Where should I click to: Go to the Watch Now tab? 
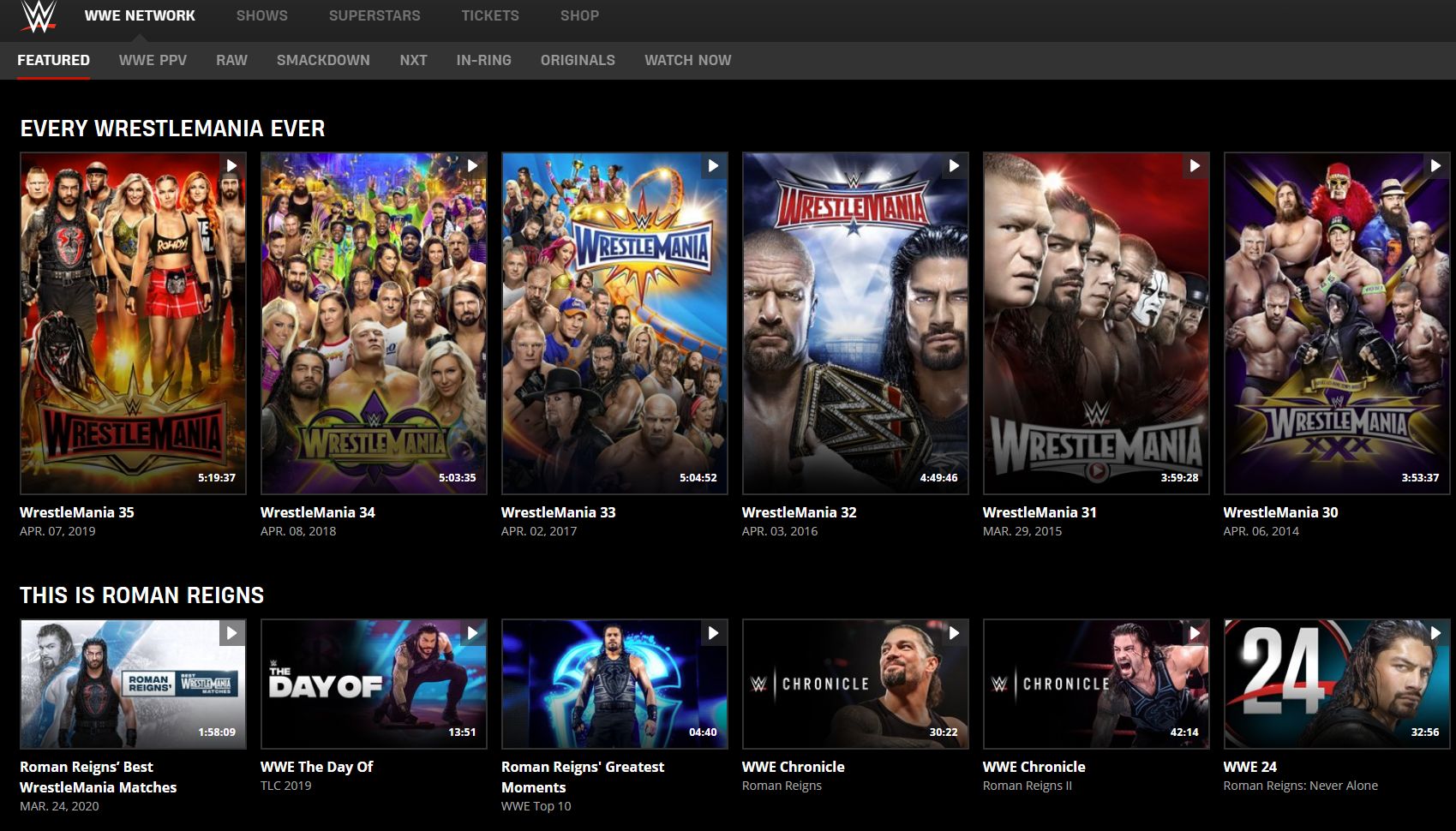pyautogui.click(x=688, y=60)
